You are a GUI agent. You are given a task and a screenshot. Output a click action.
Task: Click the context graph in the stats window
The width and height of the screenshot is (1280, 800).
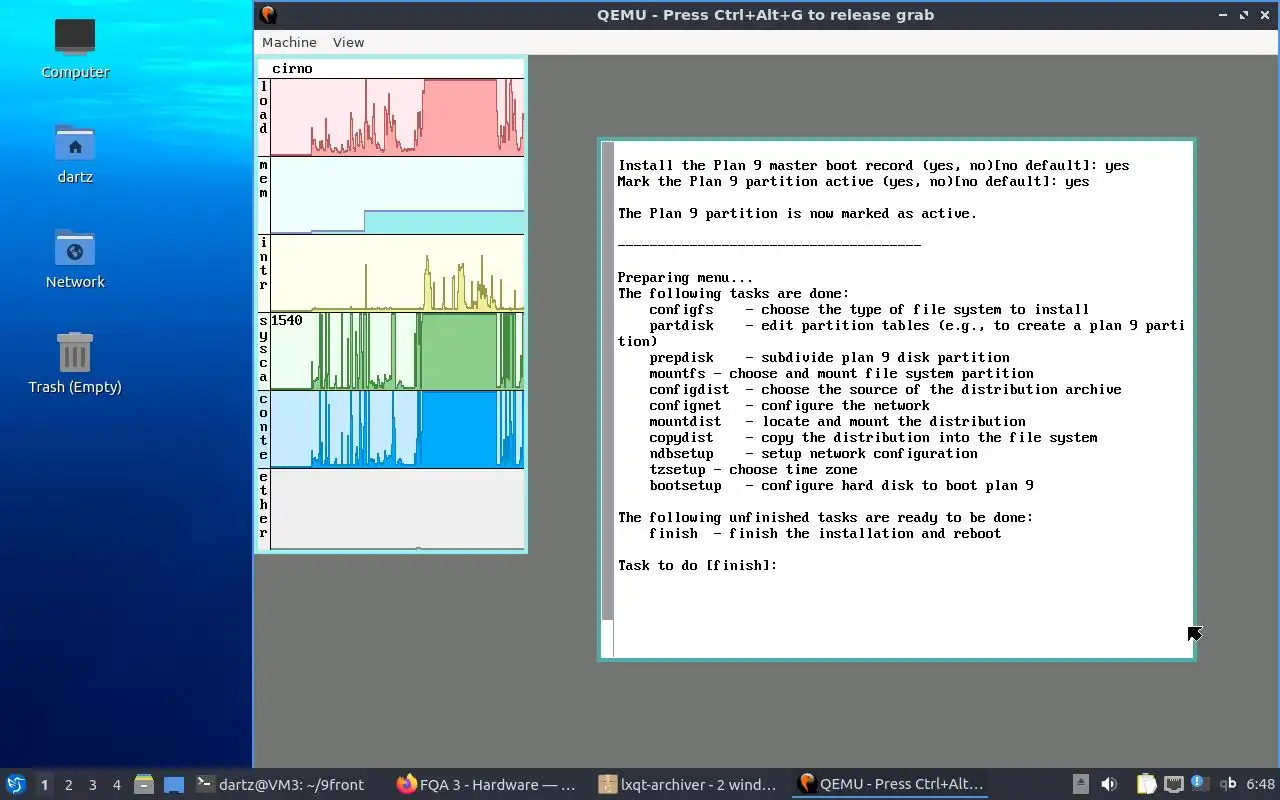[397, 429]
